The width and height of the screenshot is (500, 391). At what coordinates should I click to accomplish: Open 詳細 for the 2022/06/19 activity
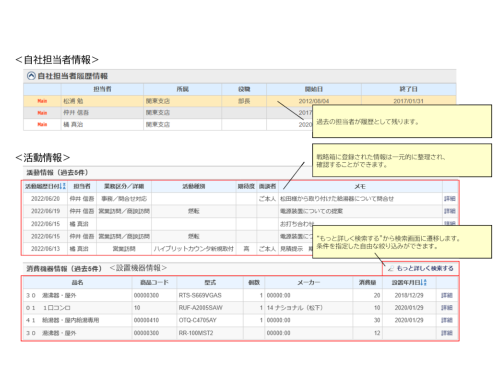pos(450,211)
